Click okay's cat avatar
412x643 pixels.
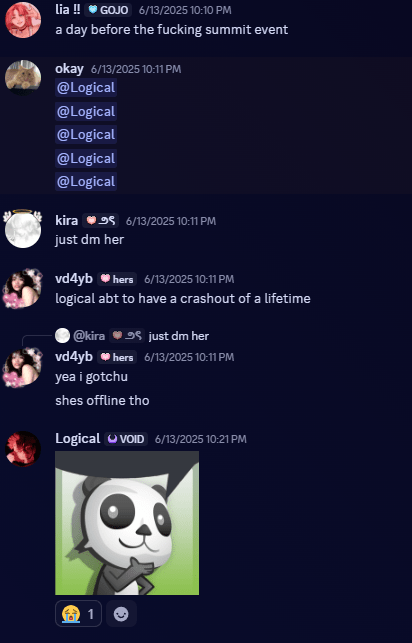(x=23, y=78)
